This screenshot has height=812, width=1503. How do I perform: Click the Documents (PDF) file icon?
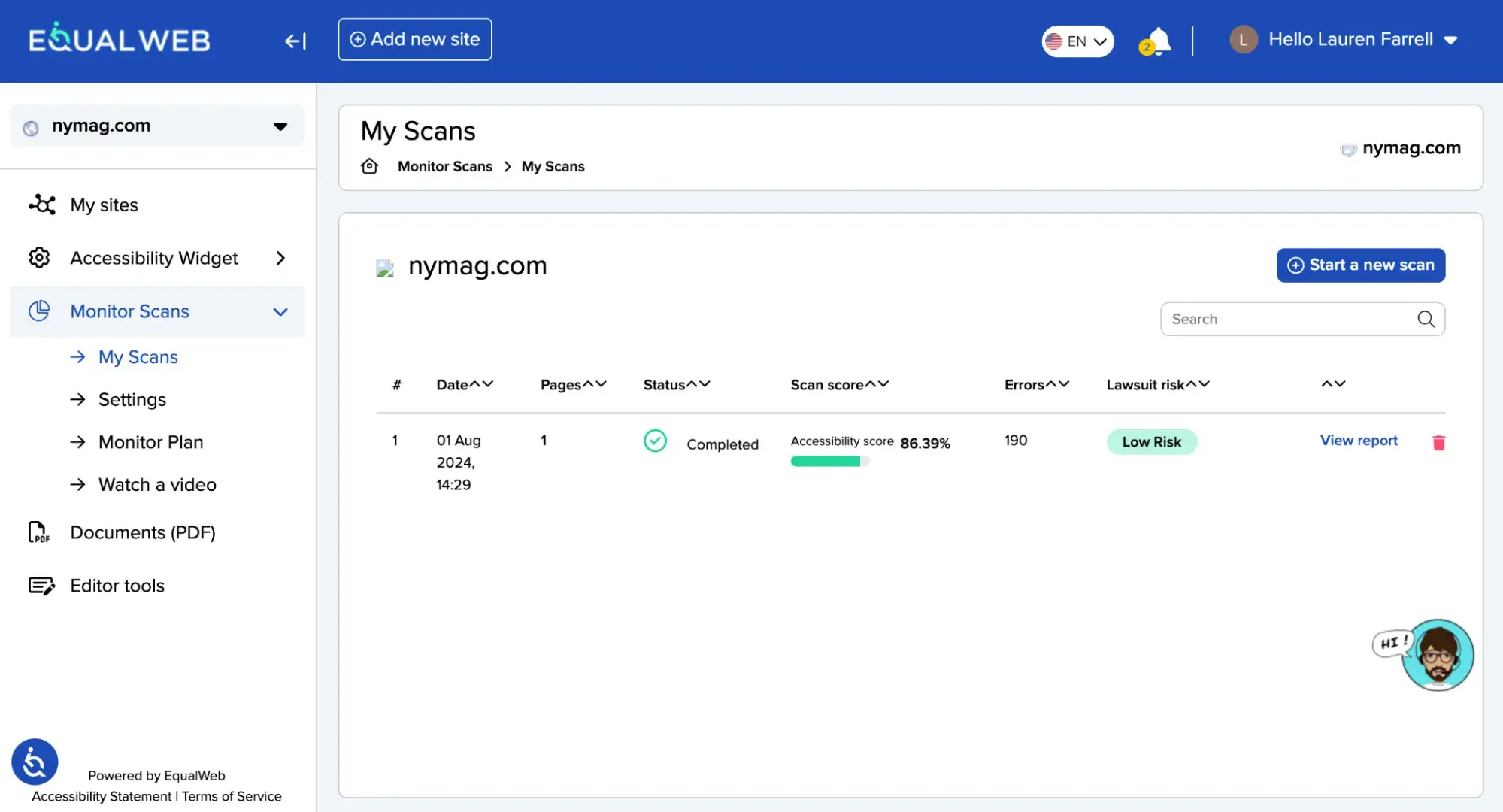[x=39, y=532]
